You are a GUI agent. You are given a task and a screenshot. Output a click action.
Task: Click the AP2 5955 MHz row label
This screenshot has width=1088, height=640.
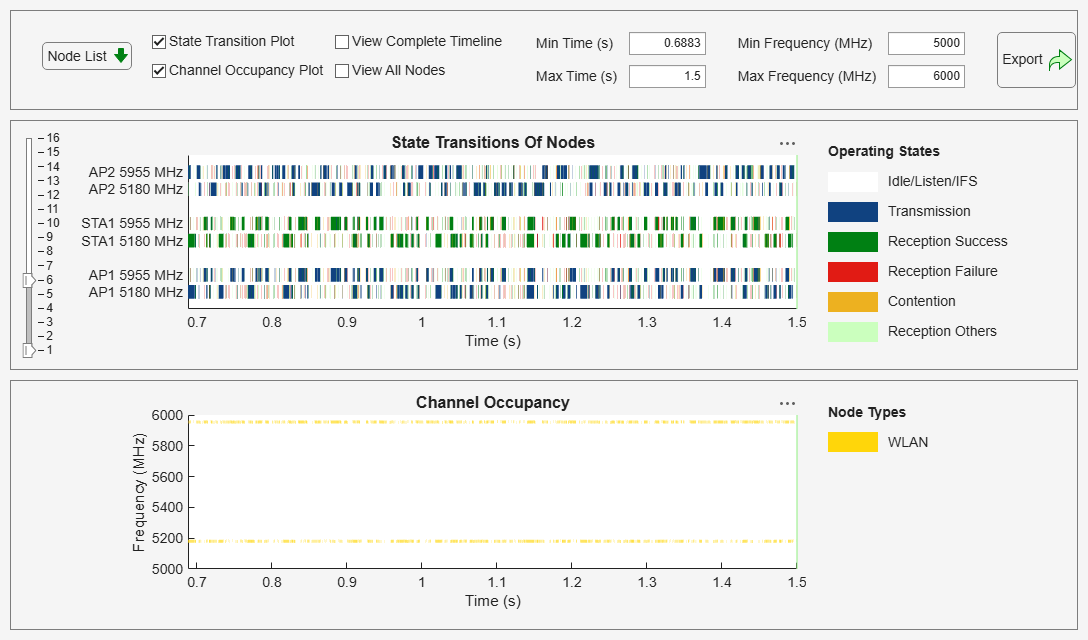[135, 172]
